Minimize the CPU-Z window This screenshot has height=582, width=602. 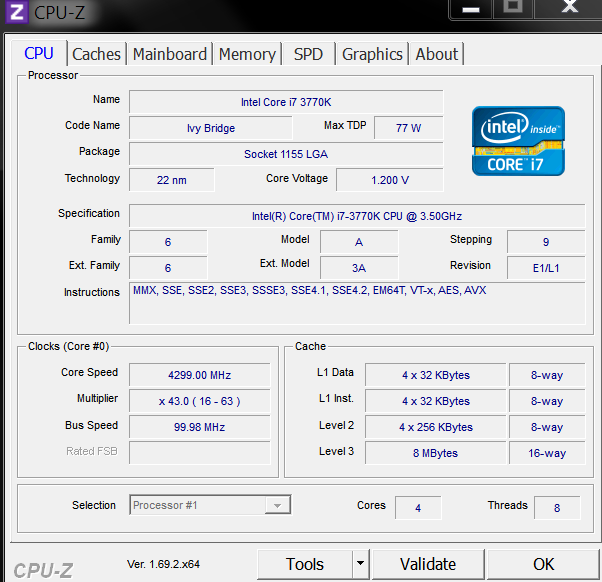[x=471, y=9]
